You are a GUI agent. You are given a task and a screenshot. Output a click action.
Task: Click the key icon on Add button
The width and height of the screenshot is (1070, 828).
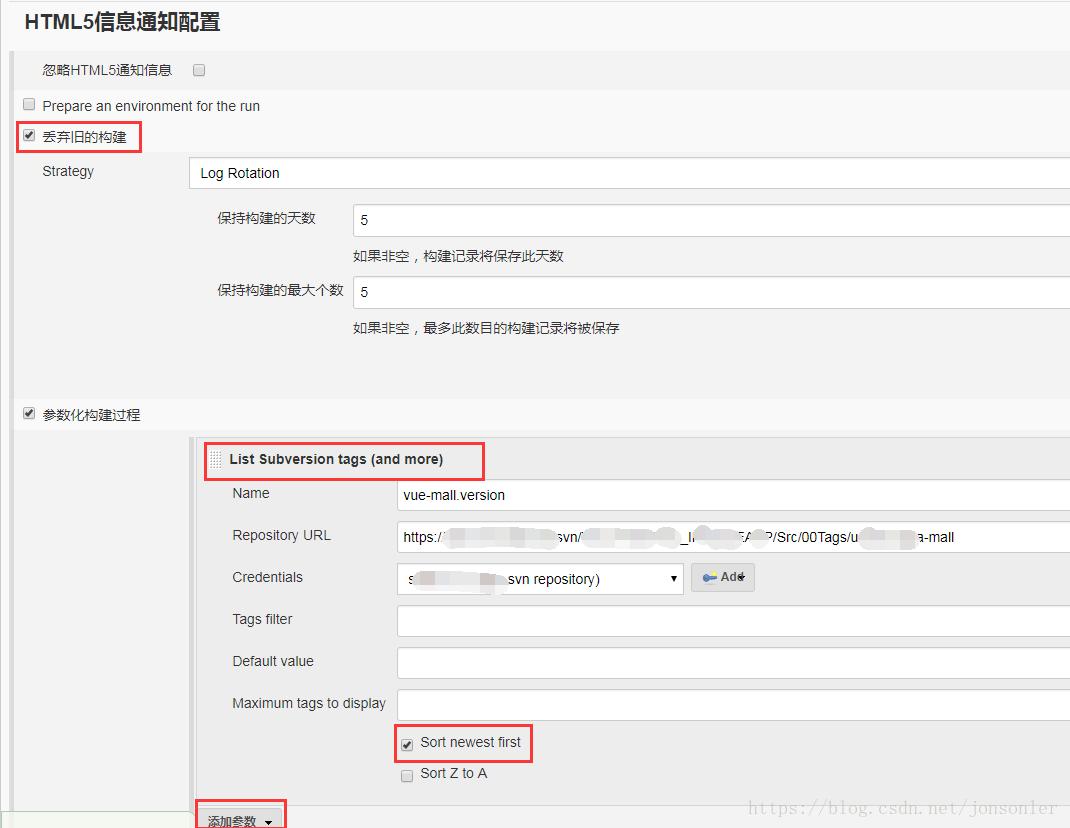709,578
